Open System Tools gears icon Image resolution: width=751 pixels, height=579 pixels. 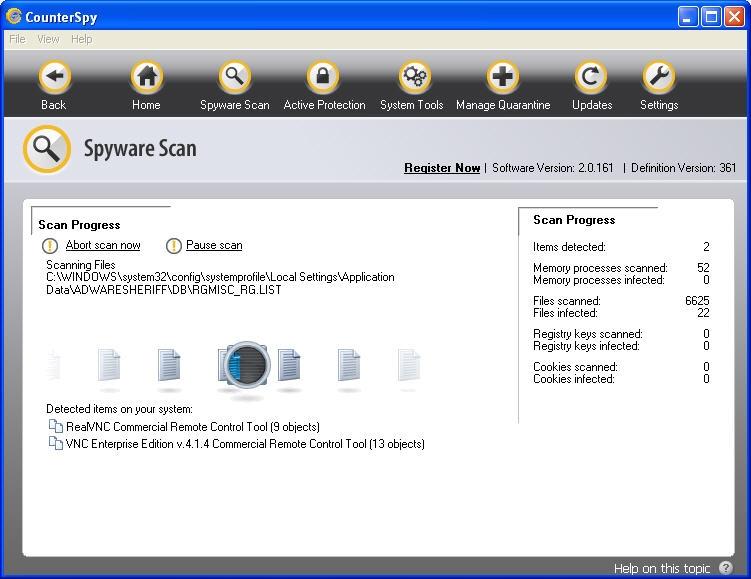click(412, 77)
